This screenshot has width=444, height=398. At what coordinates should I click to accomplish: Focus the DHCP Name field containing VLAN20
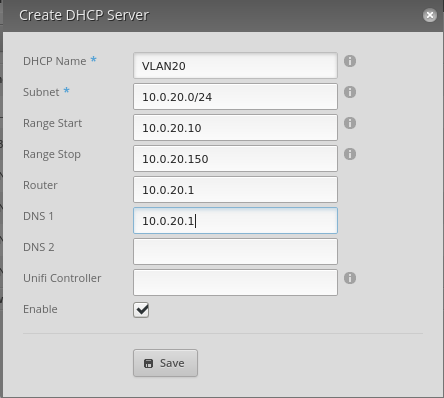click(235, 66)
